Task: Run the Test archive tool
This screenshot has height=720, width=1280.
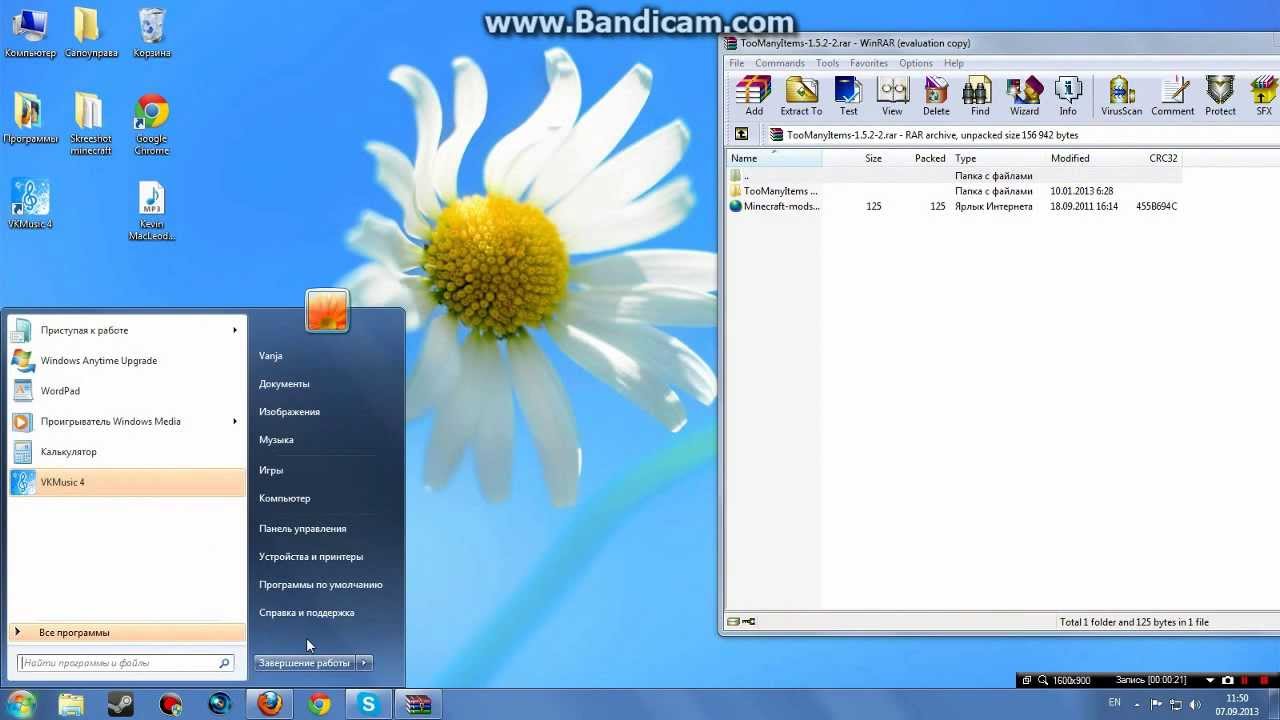Action: 848,96
